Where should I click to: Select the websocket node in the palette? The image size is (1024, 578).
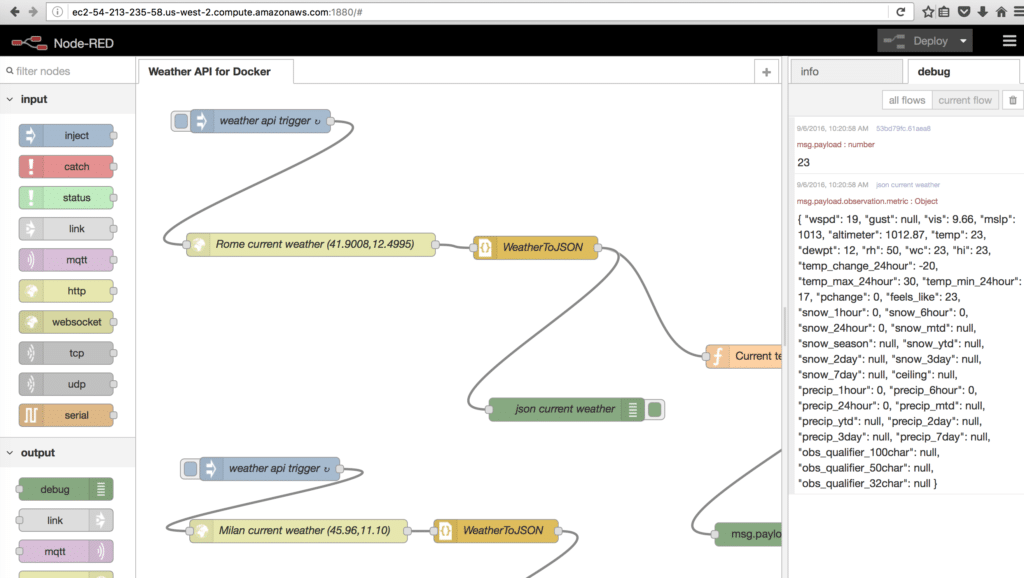click(x=66, y=322)
